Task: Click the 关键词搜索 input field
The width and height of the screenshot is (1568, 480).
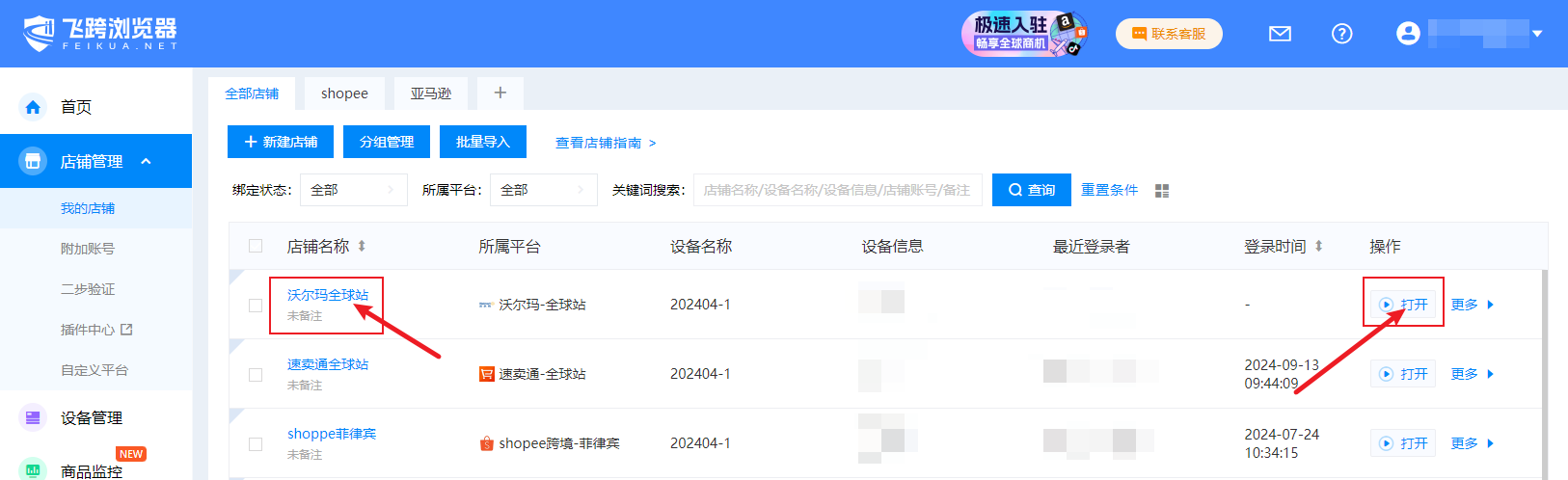Action: [836, 190]
